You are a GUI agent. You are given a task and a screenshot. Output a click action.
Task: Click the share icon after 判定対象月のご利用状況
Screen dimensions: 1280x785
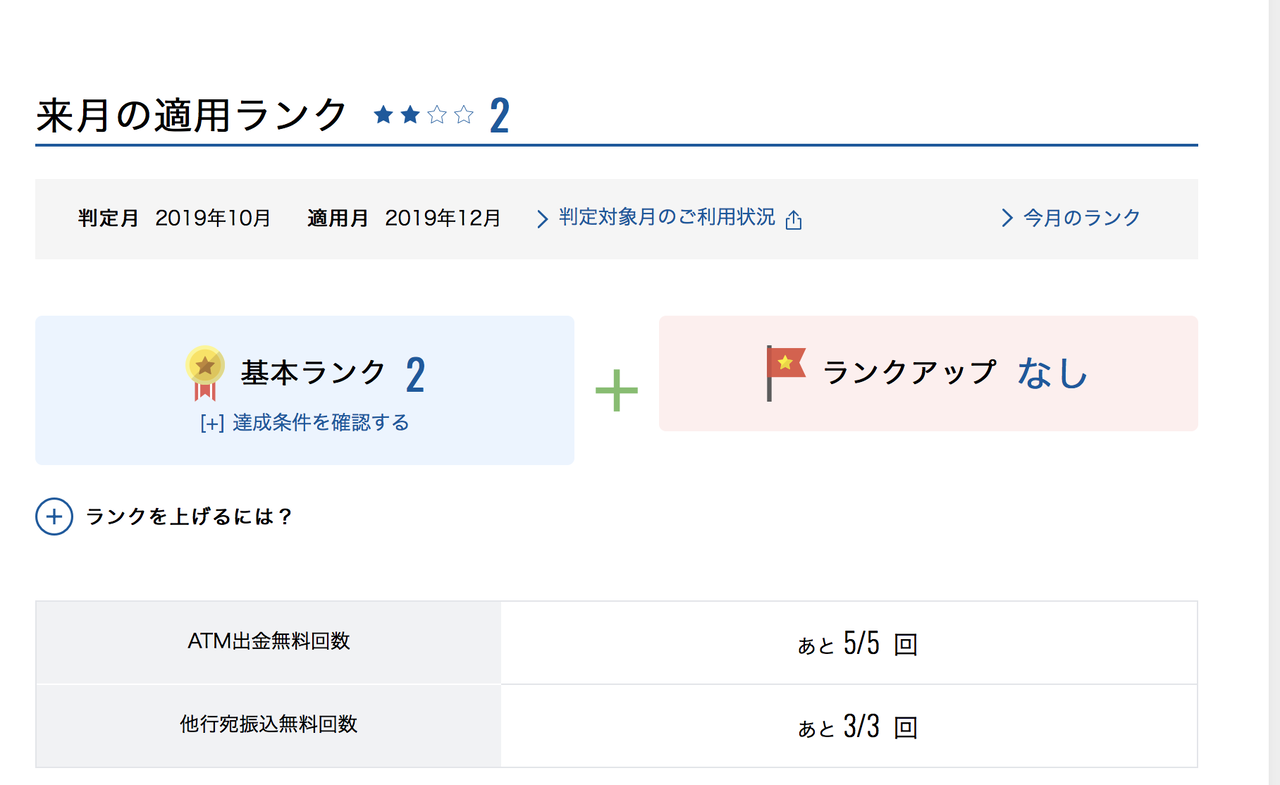(794, 220)
